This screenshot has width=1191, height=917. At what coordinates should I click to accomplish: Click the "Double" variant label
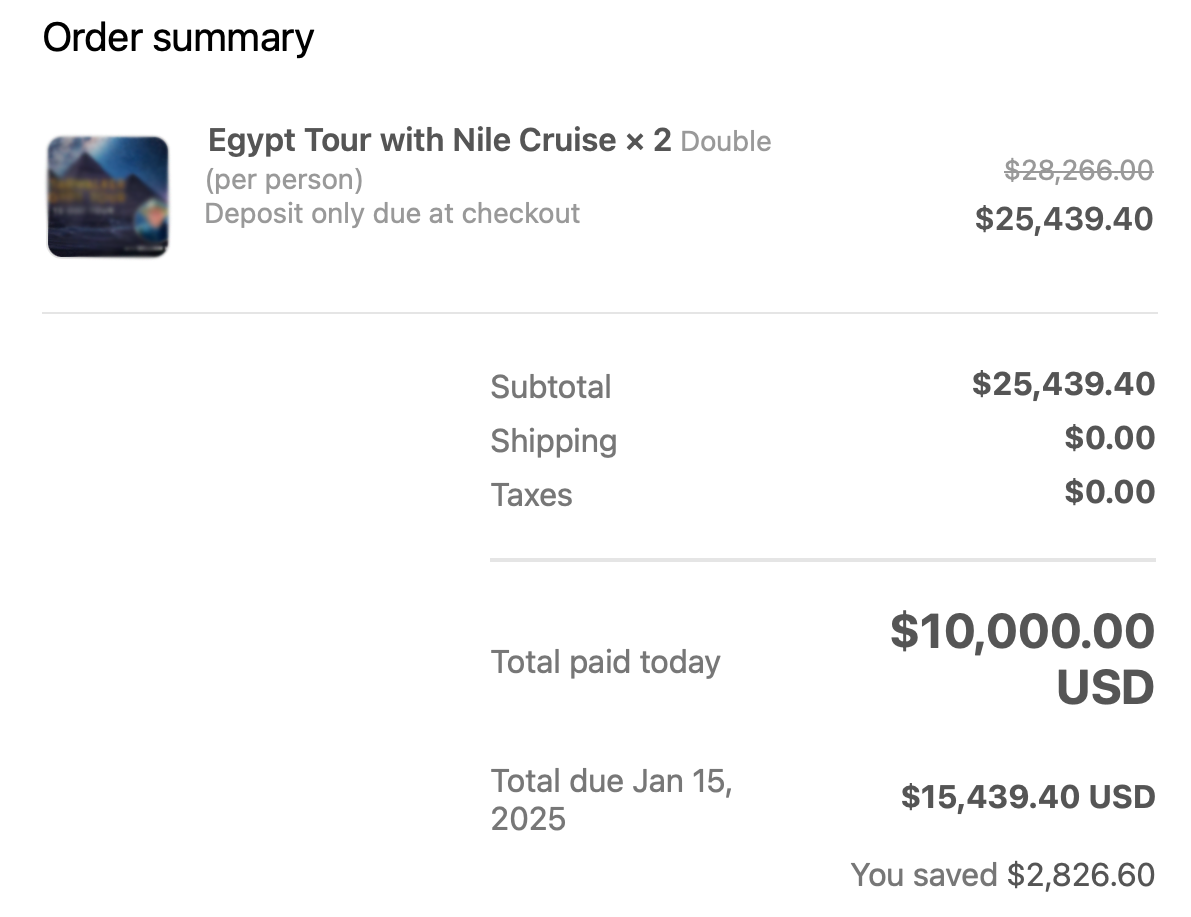726,142
